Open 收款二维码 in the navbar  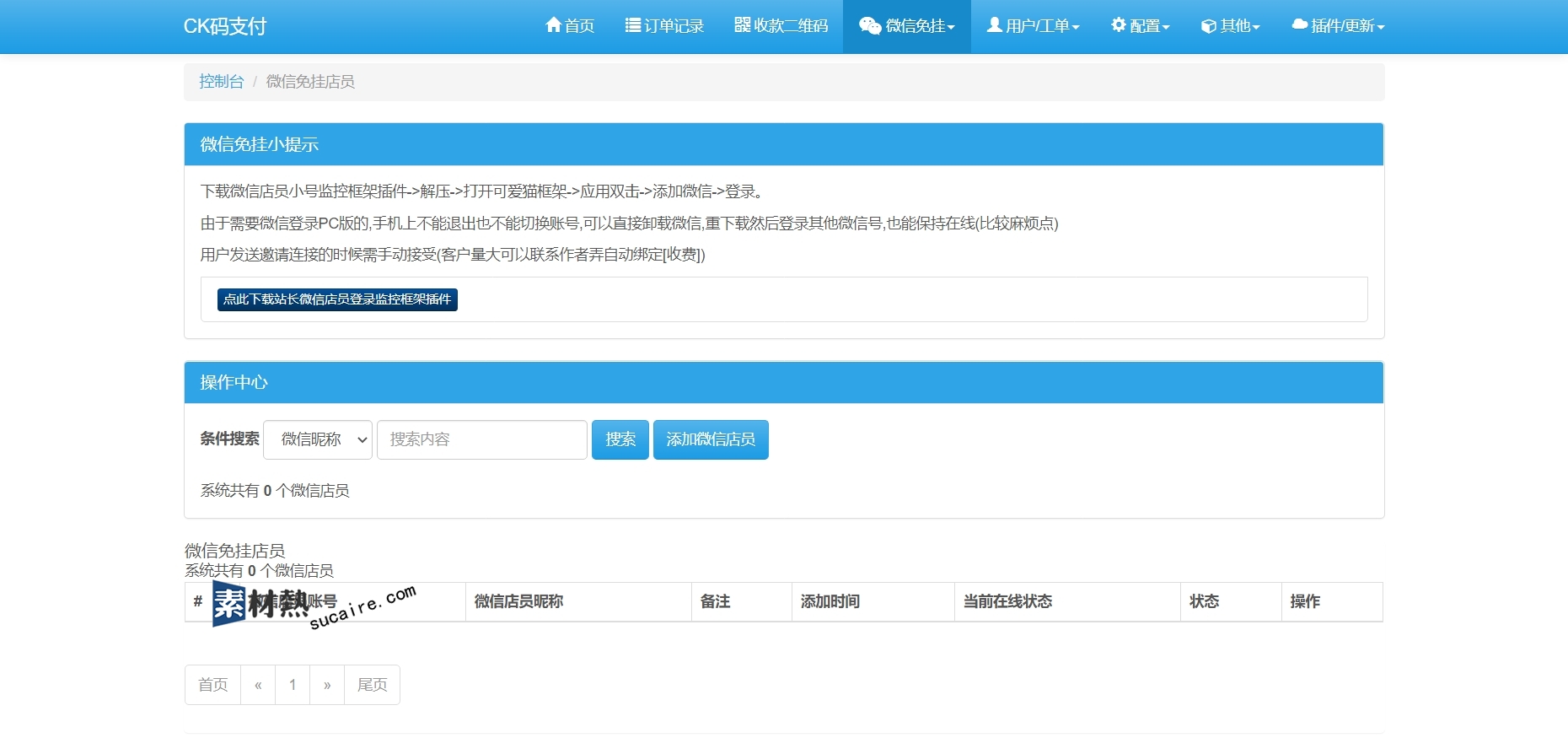coord(781,26)
